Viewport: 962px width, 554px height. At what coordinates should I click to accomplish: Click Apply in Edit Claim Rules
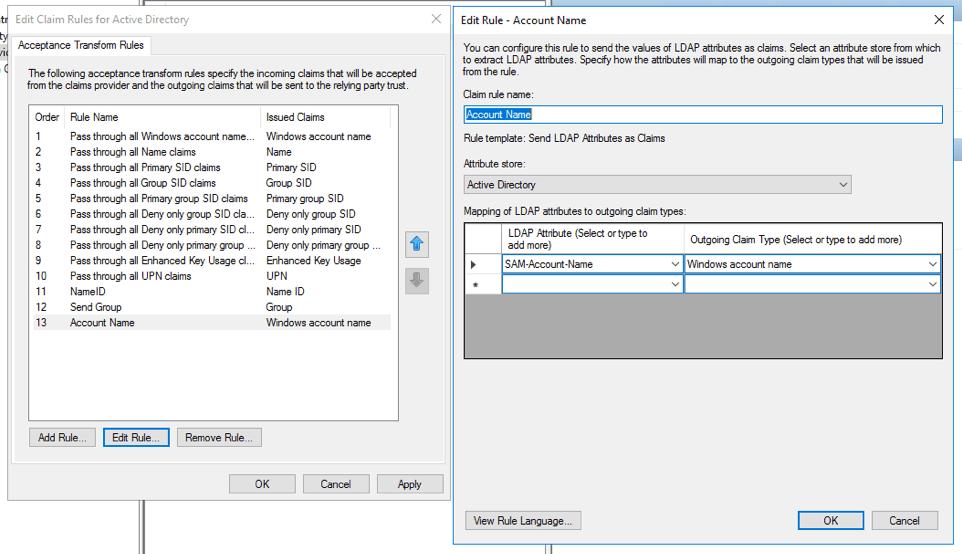click(410, 484)
